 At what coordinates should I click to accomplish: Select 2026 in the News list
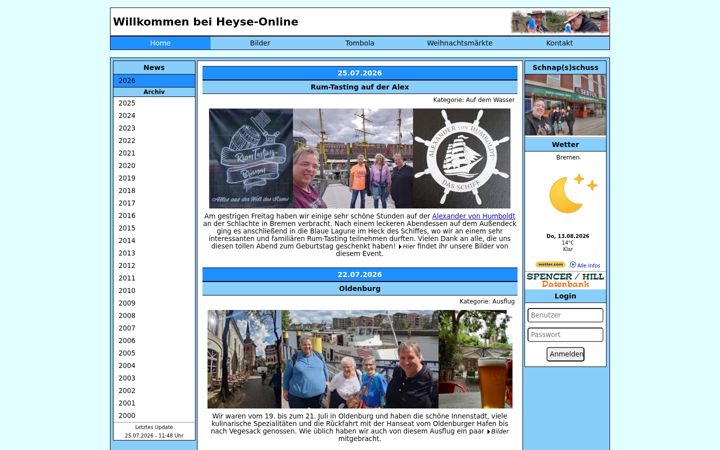154,81
